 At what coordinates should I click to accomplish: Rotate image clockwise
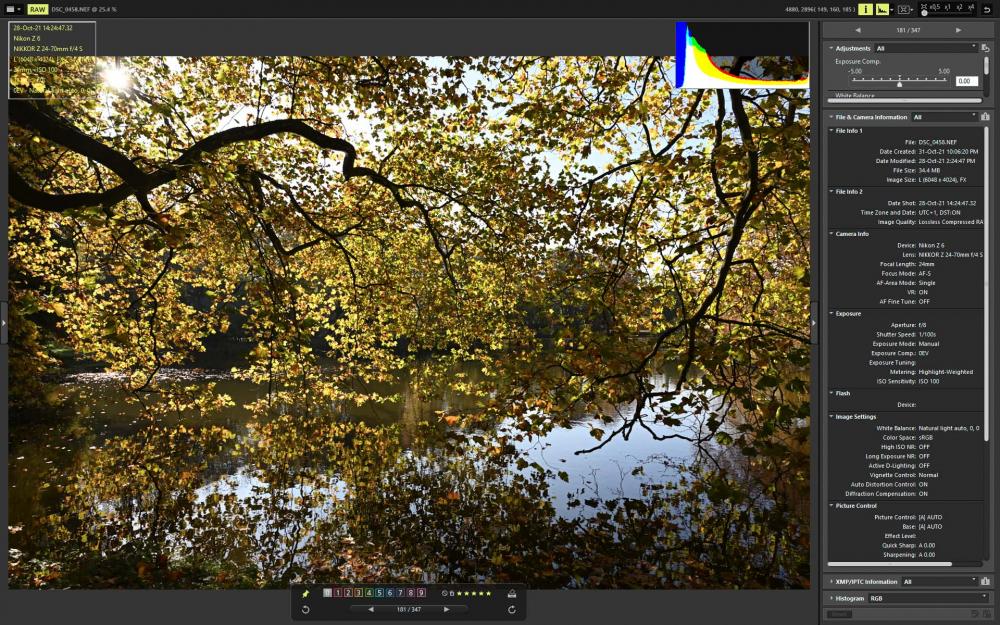[x=511, y=610]
